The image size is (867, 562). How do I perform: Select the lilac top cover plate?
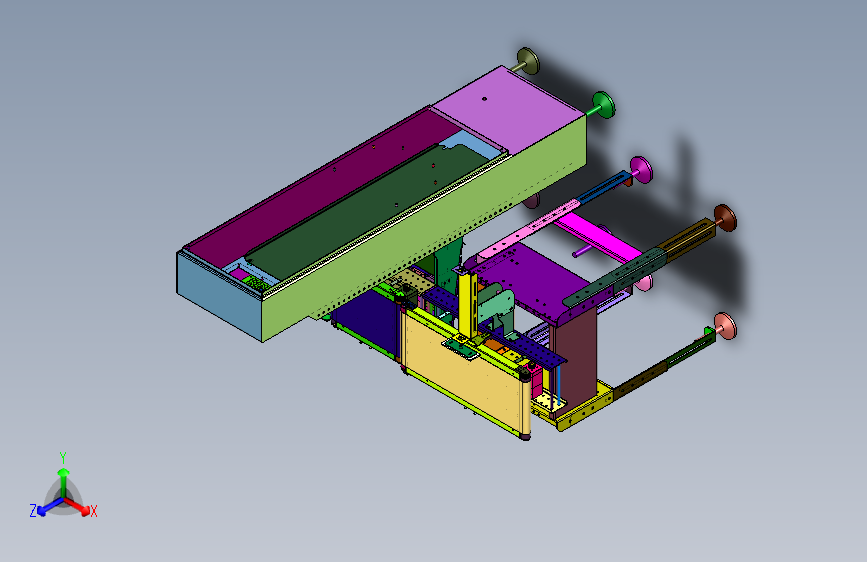[506, 108]
